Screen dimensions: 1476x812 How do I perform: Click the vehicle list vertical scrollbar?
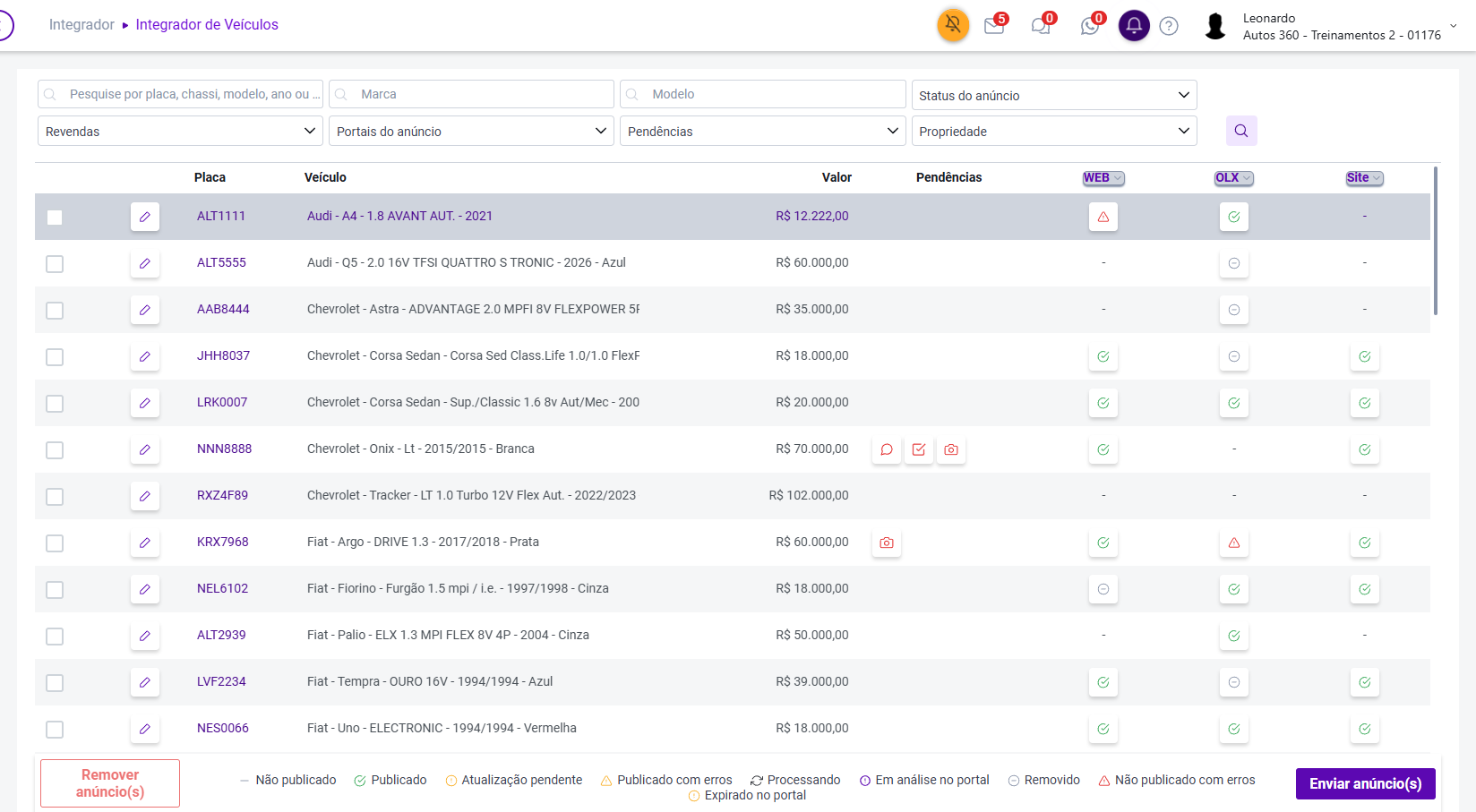(x=1436, y=240)
